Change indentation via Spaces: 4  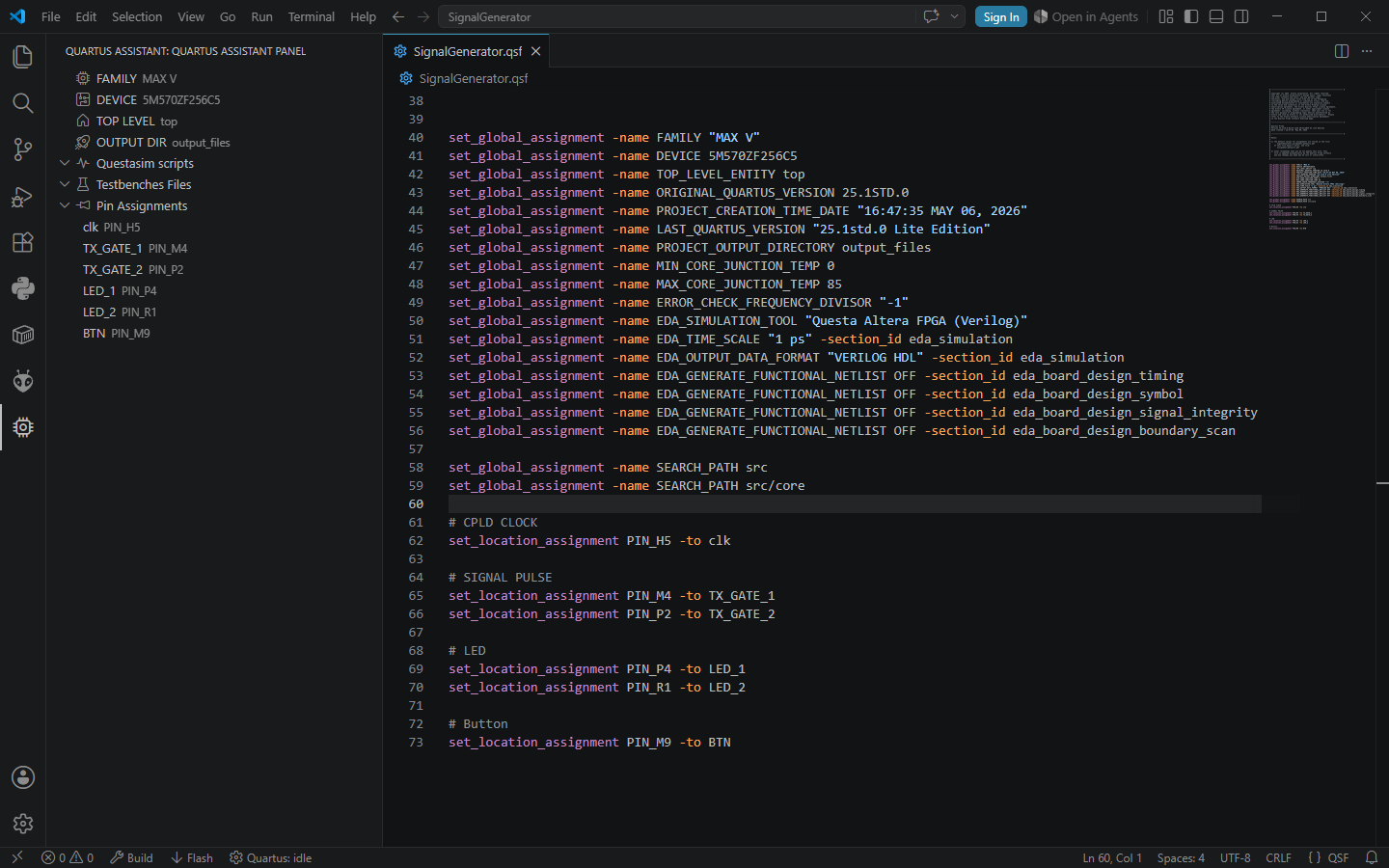point(1181,857)
